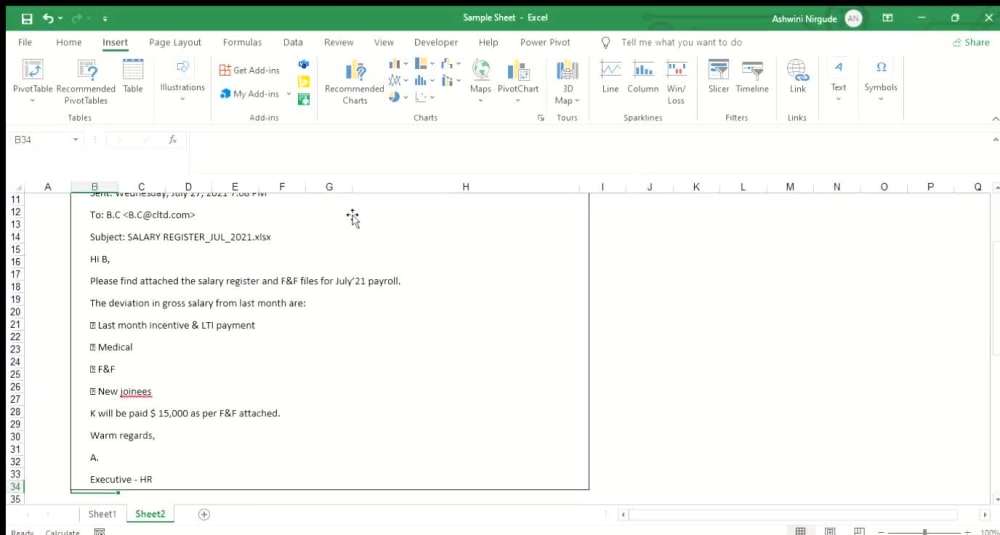
Task: Click the macro recording icon in status bar
Action: [99, 532]
